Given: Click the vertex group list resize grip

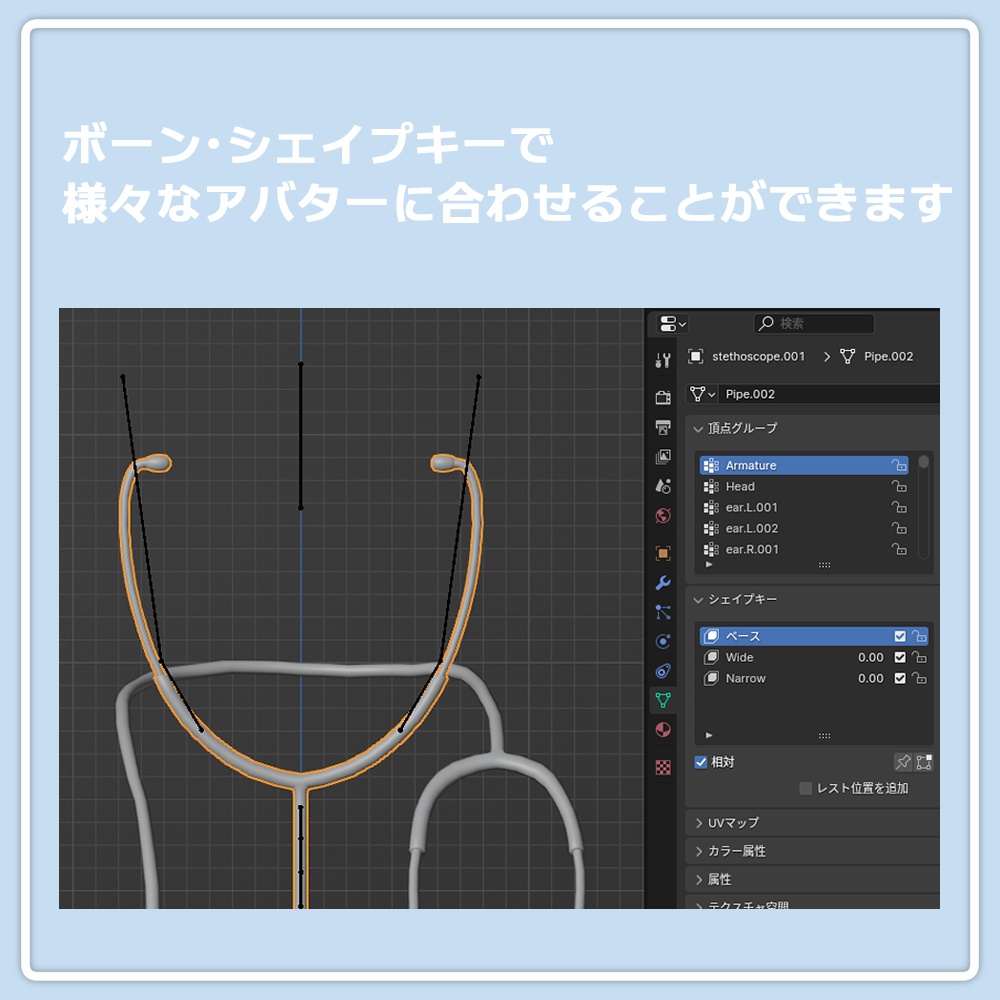Looking at the screenshot, I should 824,565.
